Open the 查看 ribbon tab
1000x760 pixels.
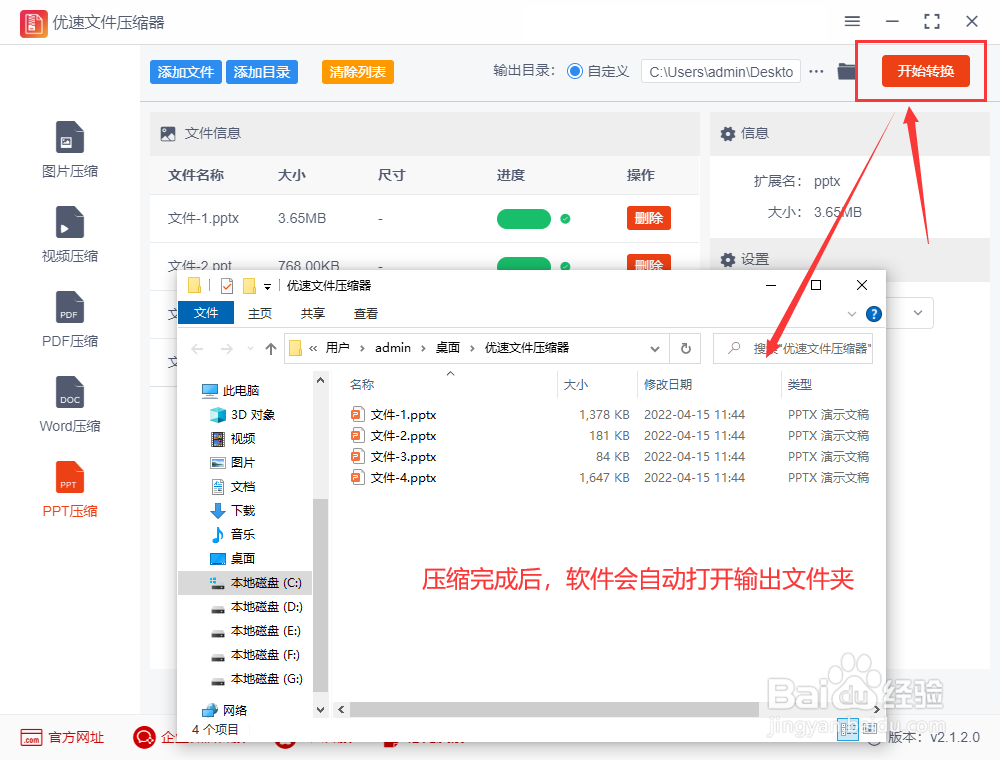point(365,314)
